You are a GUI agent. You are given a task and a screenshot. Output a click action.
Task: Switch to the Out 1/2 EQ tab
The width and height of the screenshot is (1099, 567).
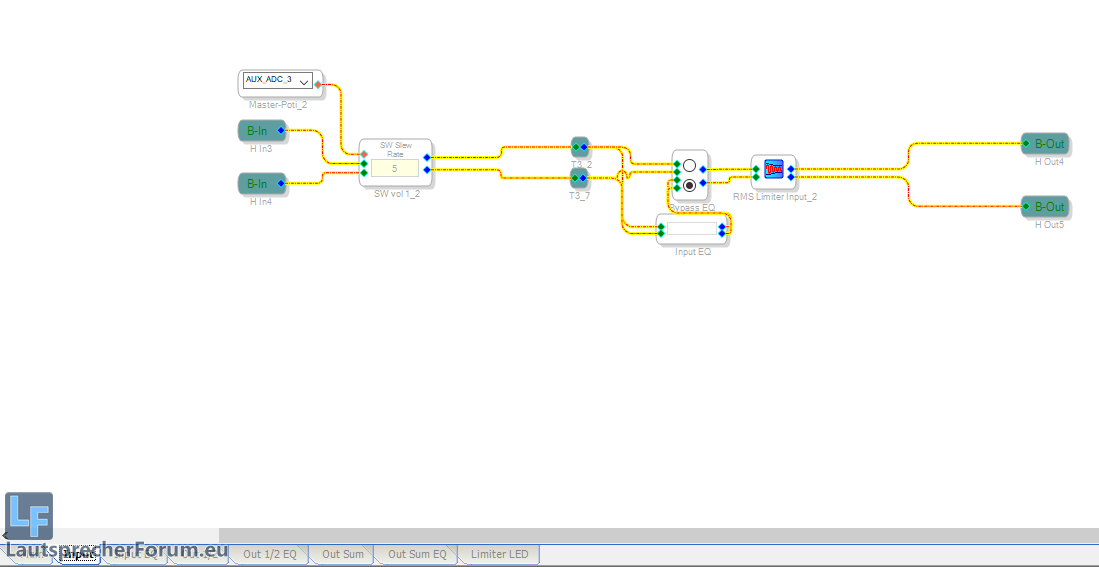click(269, 554)
